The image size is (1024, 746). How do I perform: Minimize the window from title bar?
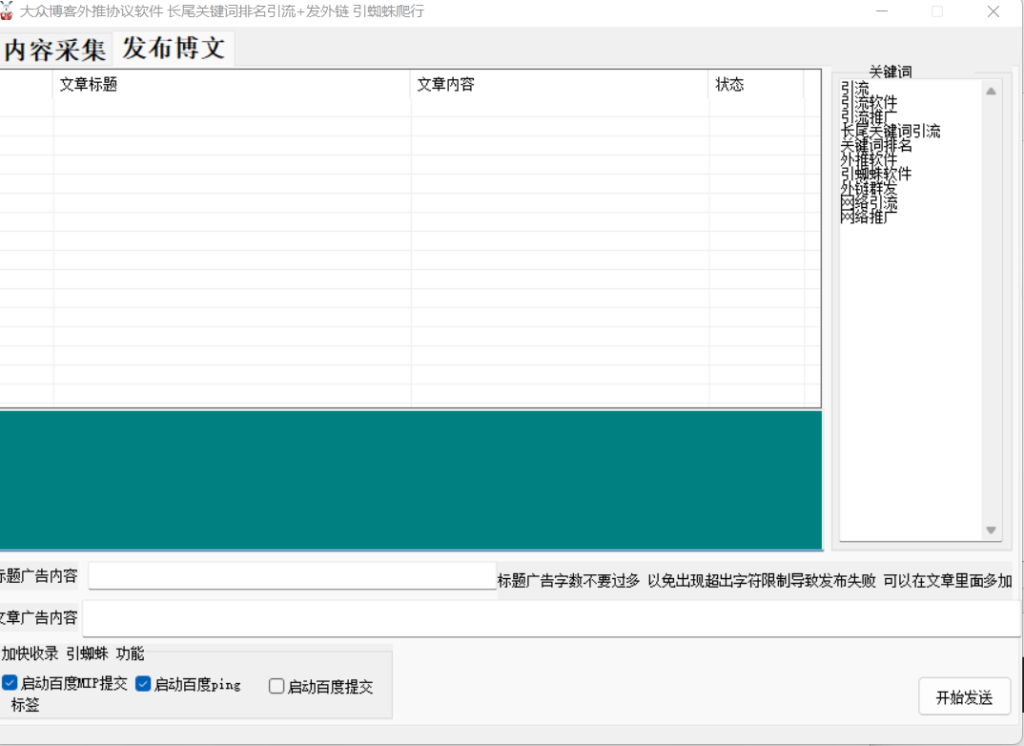coord(882,12)
